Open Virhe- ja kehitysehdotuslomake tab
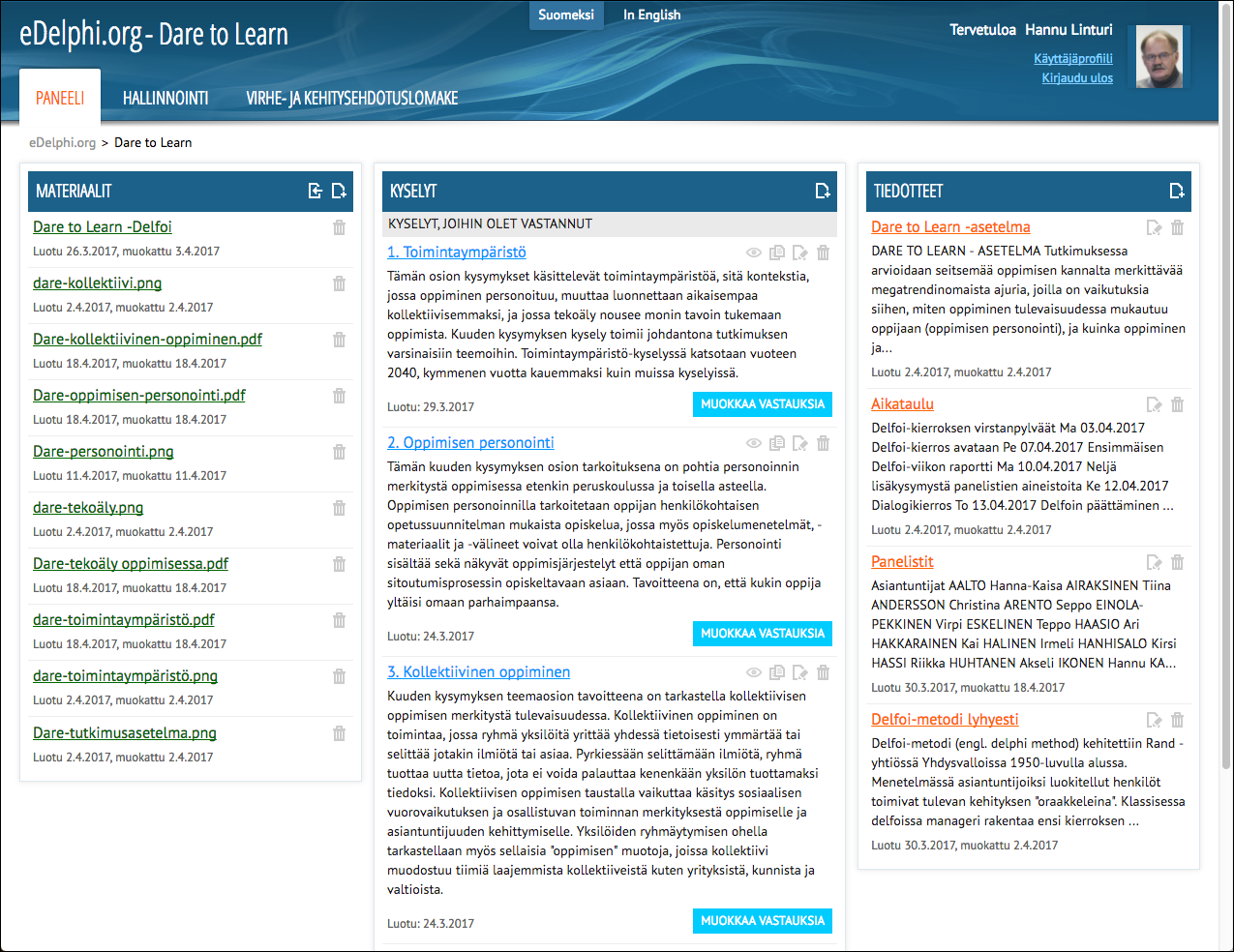 tap(351, 98)
